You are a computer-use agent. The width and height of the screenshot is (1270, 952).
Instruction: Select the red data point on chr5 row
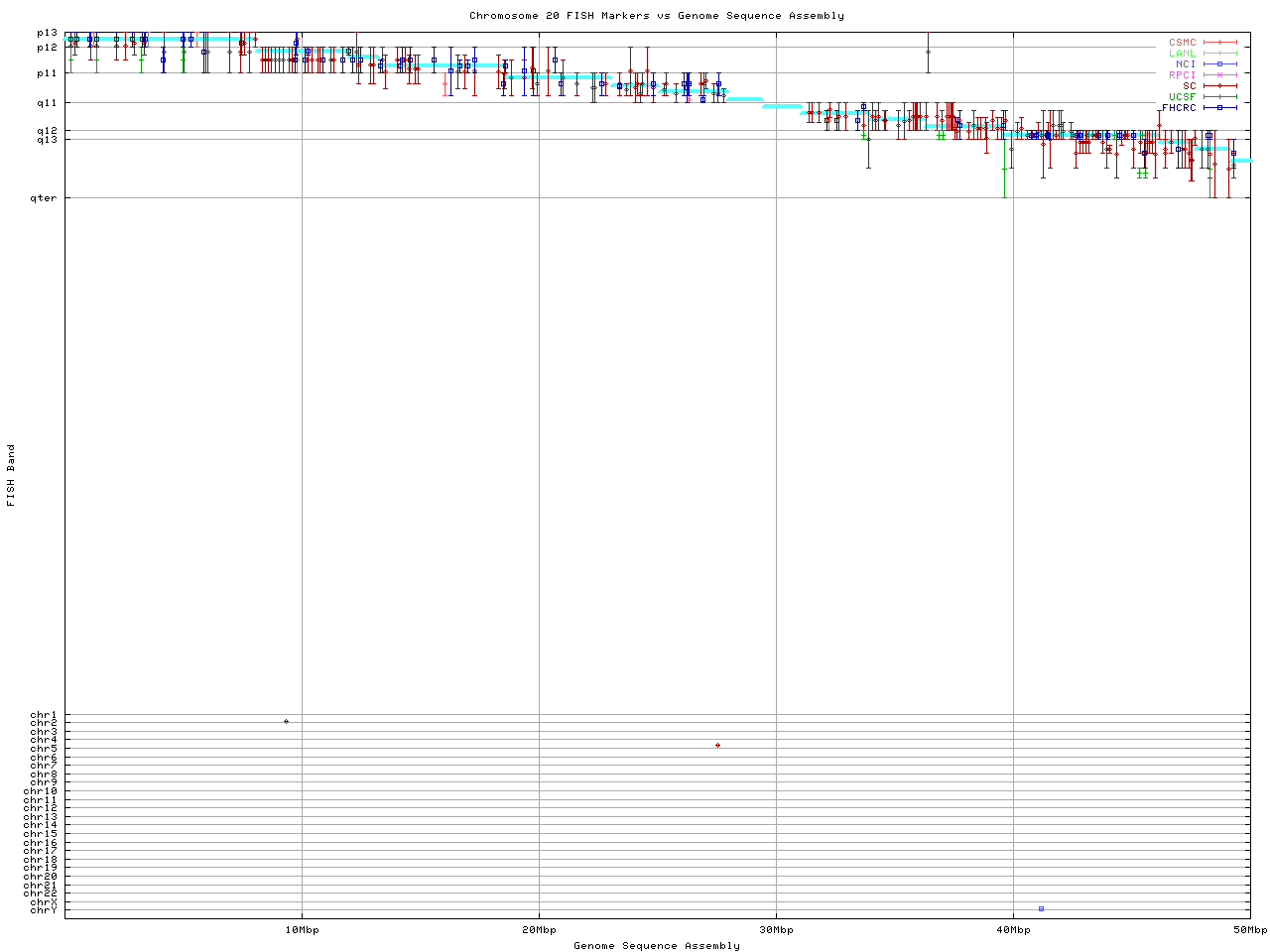(717, 745)
